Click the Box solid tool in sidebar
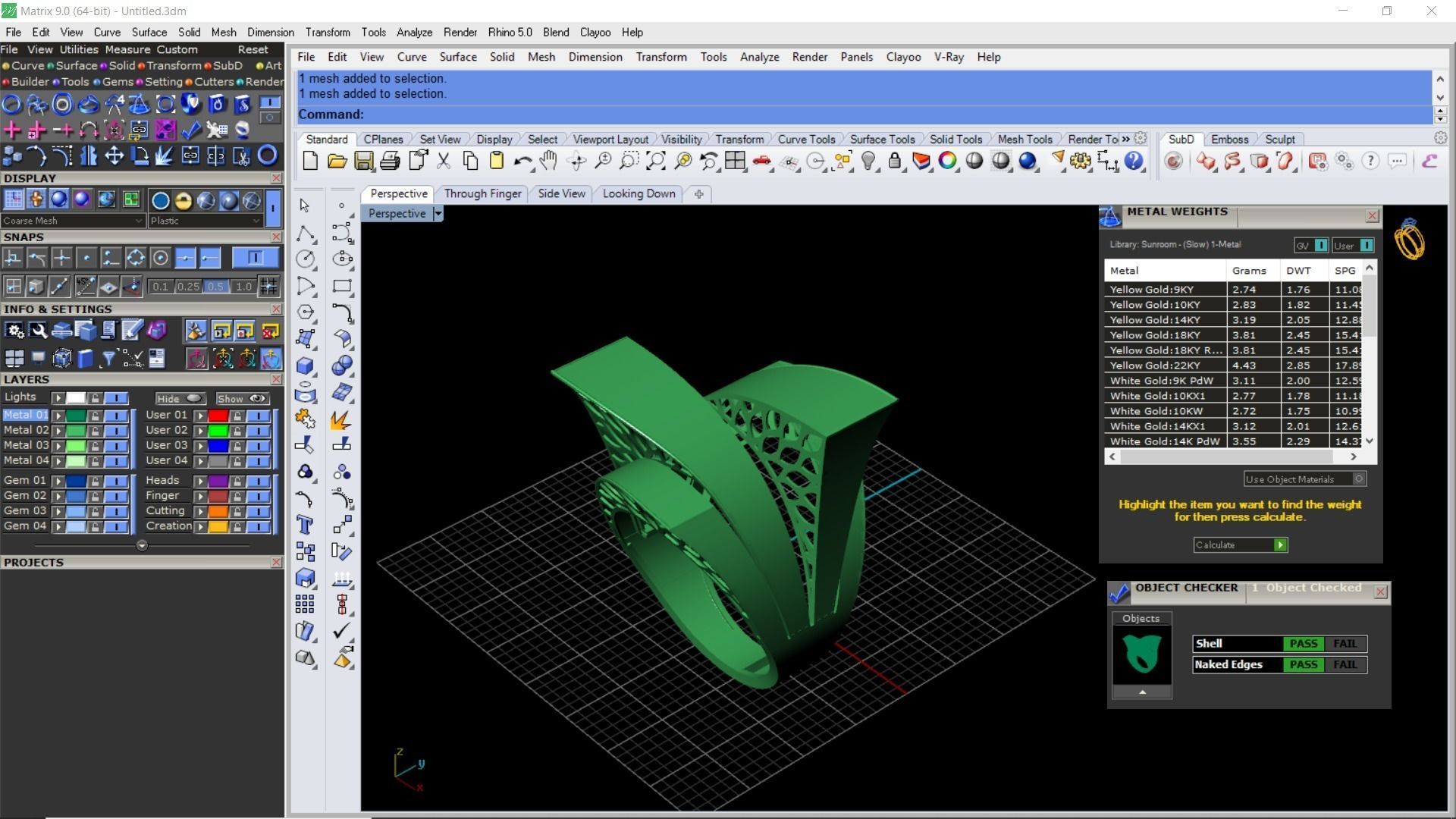 (305, 366)
